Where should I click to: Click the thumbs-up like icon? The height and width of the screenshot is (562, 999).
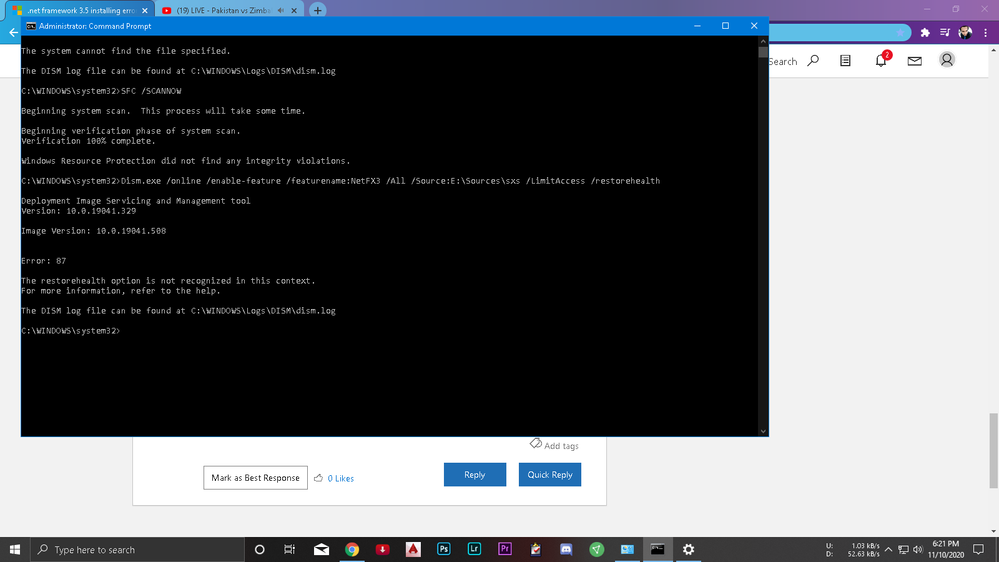319,478
